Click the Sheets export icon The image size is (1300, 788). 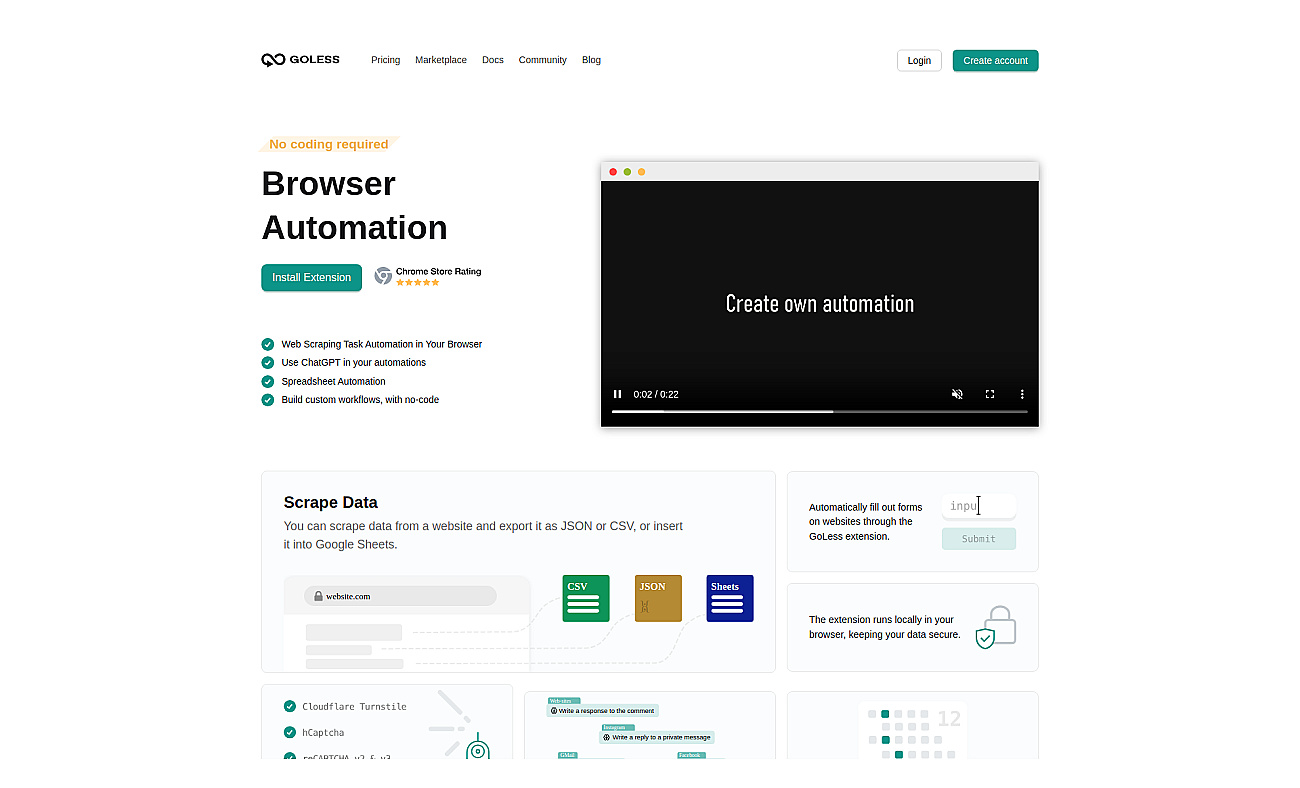(730, 598)
